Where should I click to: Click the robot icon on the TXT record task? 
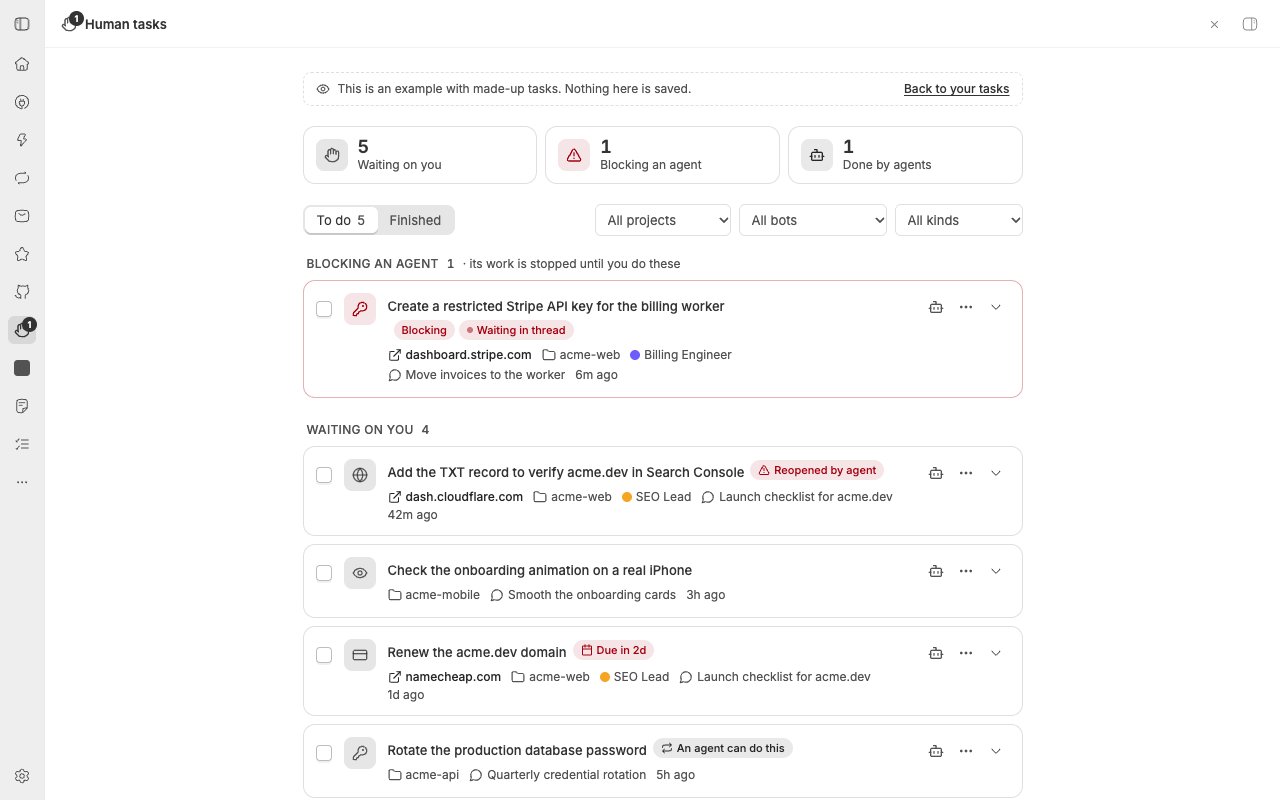pos(936,473)
